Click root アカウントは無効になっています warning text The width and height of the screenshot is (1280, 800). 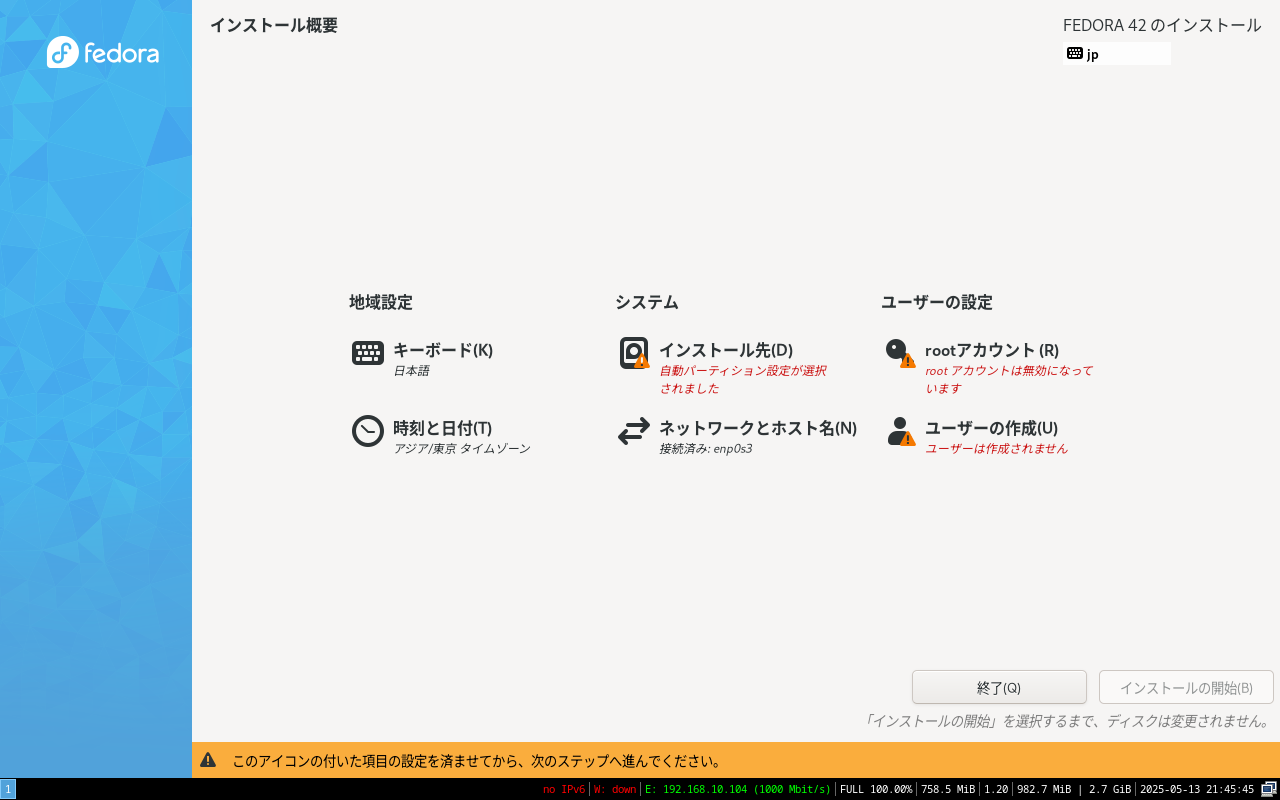[1009, 379]
